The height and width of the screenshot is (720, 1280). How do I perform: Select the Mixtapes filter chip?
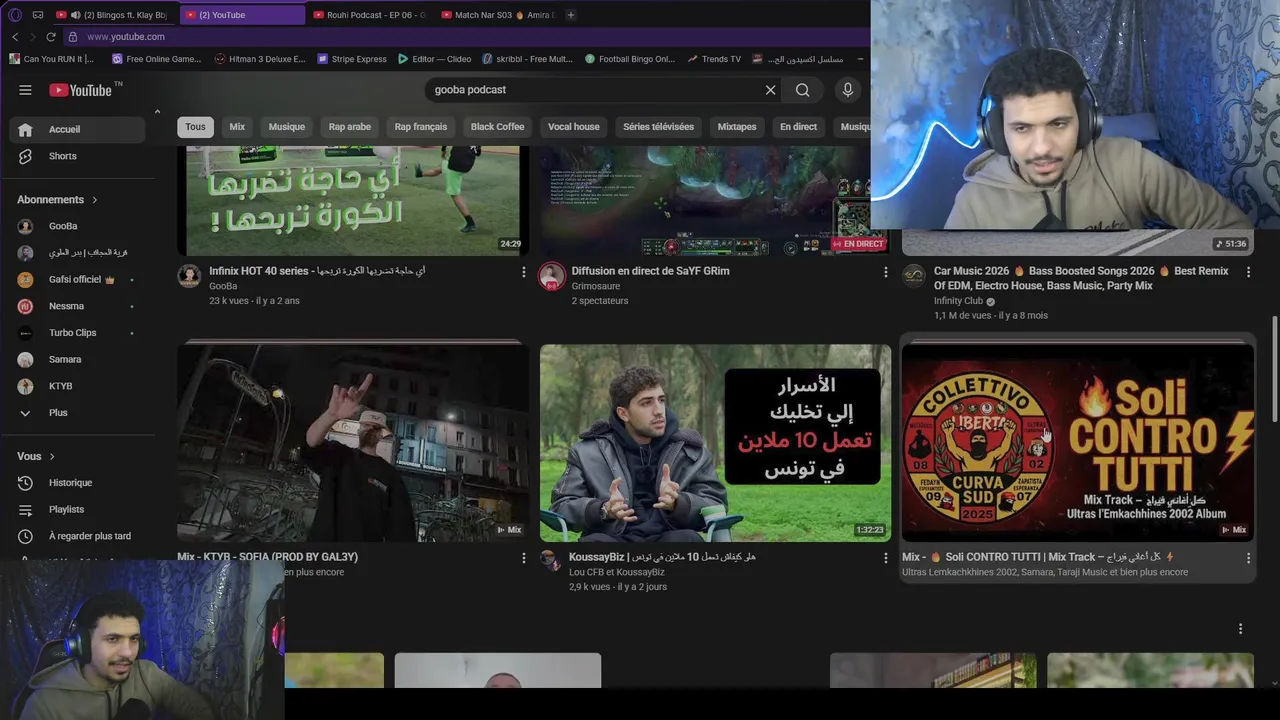(737, 127)
